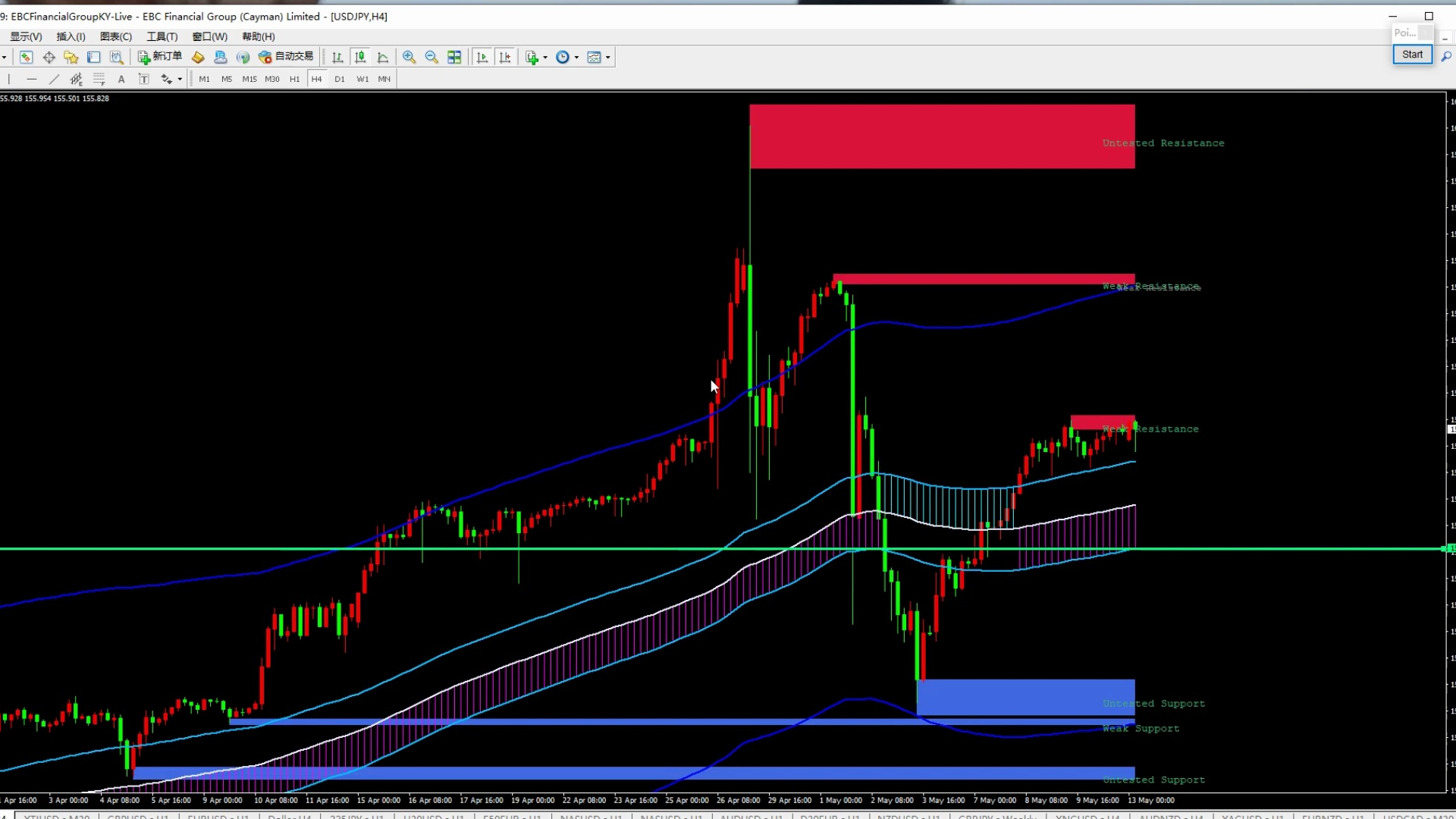Screen dimensions: 1456x819
Task: Open the Navigator panel
Action: pos(71,57)
